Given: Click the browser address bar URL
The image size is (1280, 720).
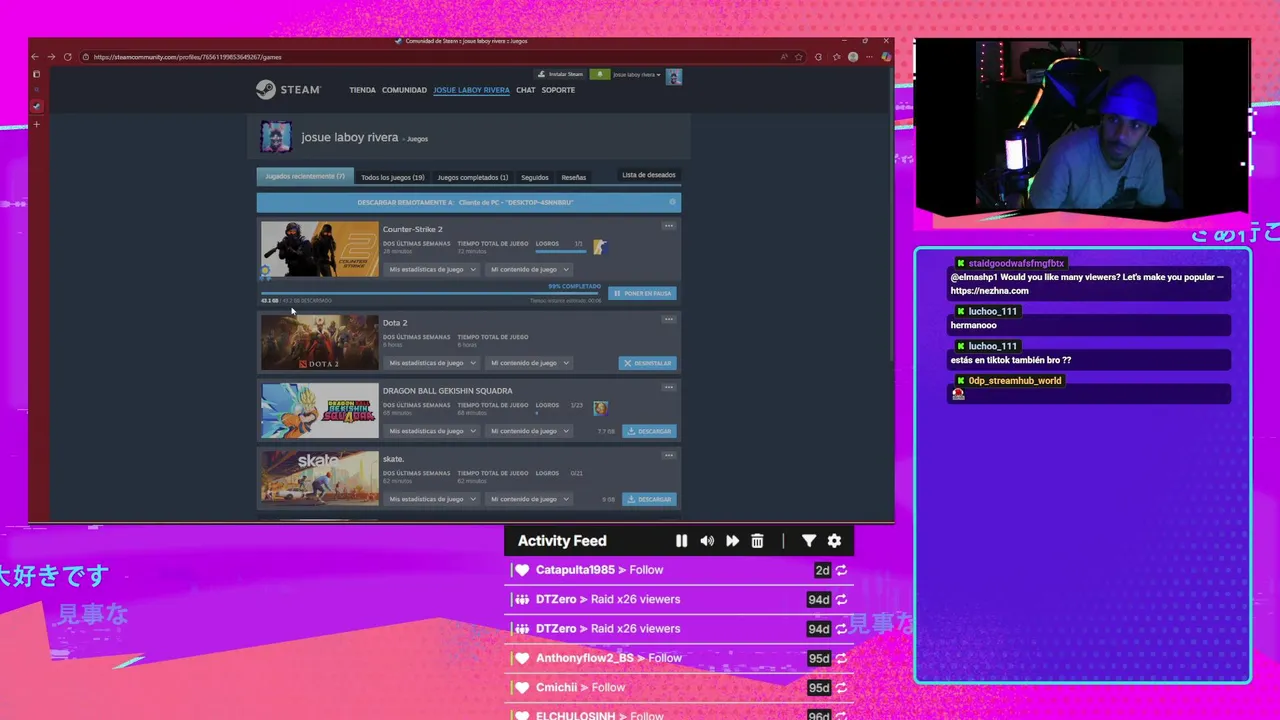Looking at the screenshot, I should click(x=188, y=57).
